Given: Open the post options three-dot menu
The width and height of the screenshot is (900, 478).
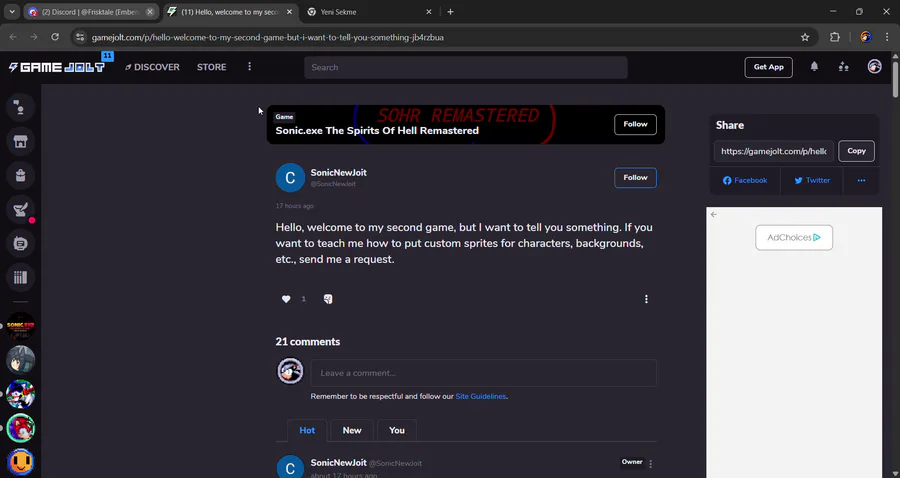Looking at the screenshot, I should tap(646, 299).
